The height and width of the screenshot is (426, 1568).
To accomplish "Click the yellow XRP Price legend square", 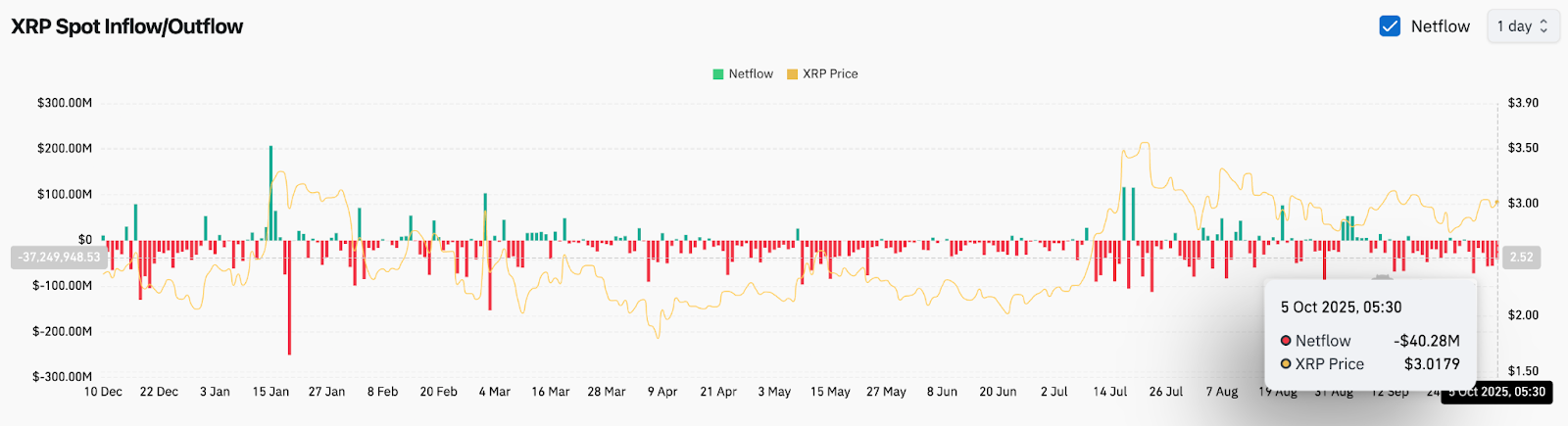I will point(792,74).
